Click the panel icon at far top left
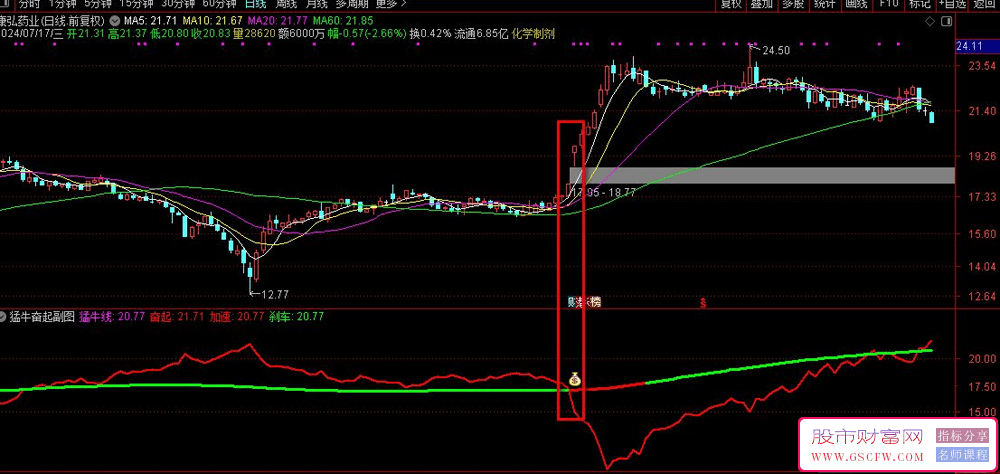The width and height of the screenshot is (1000, 474). [3, 3]
